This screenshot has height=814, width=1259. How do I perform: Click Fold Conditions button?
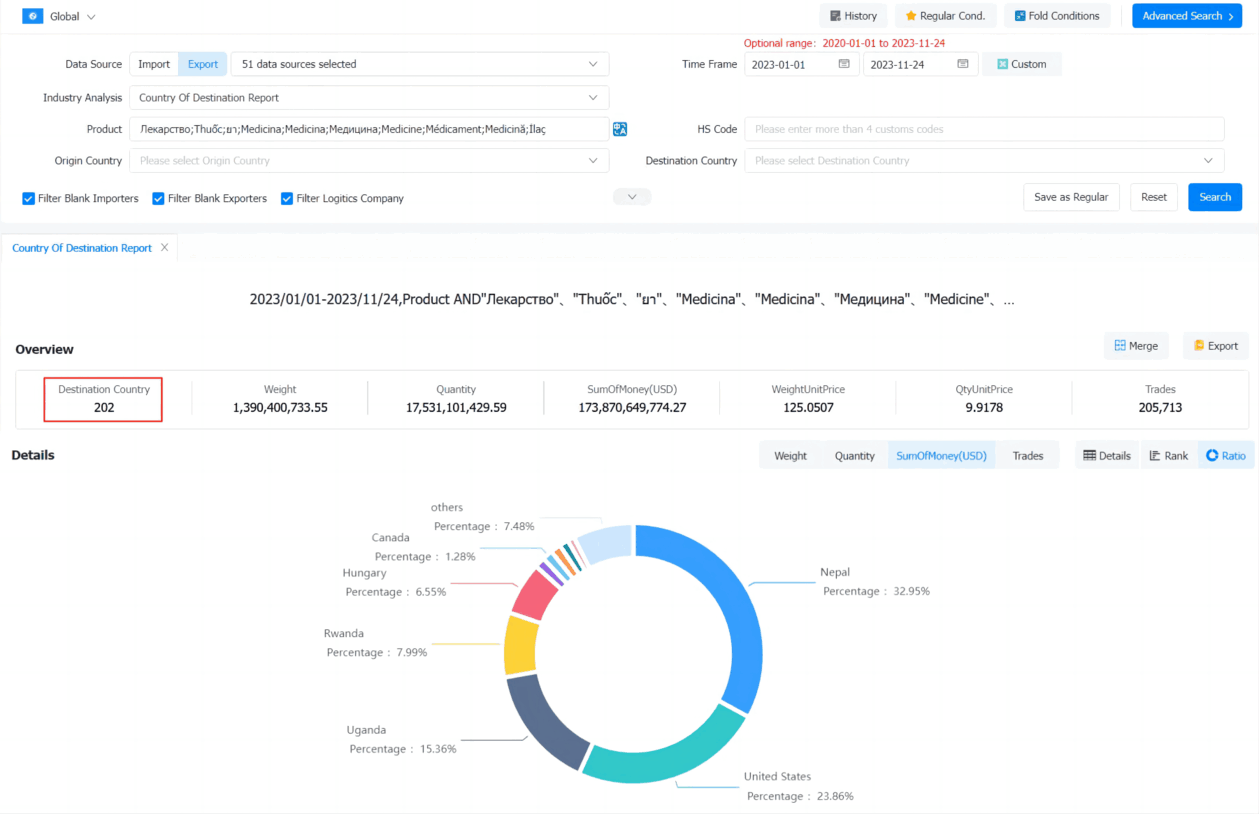tap(1056, 16)
